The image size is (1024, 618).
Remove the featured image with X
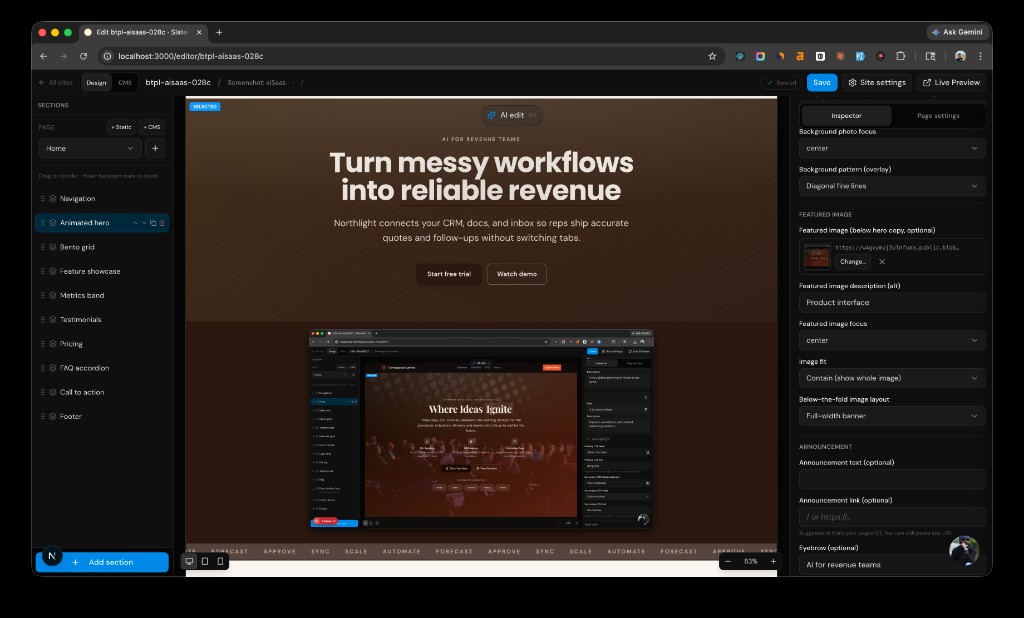coord(881,261)
